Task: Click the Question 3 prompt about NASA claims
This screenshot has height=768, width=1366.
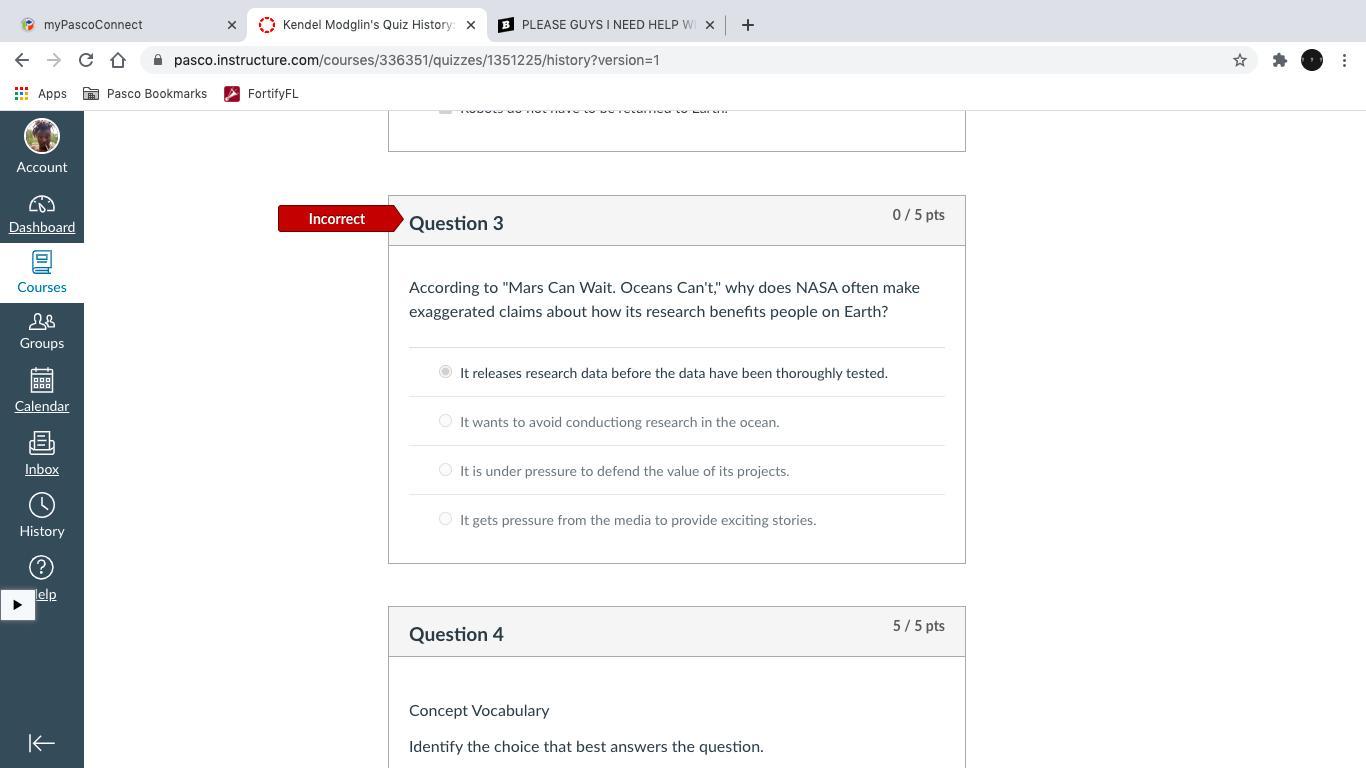Action: point(664,300)
